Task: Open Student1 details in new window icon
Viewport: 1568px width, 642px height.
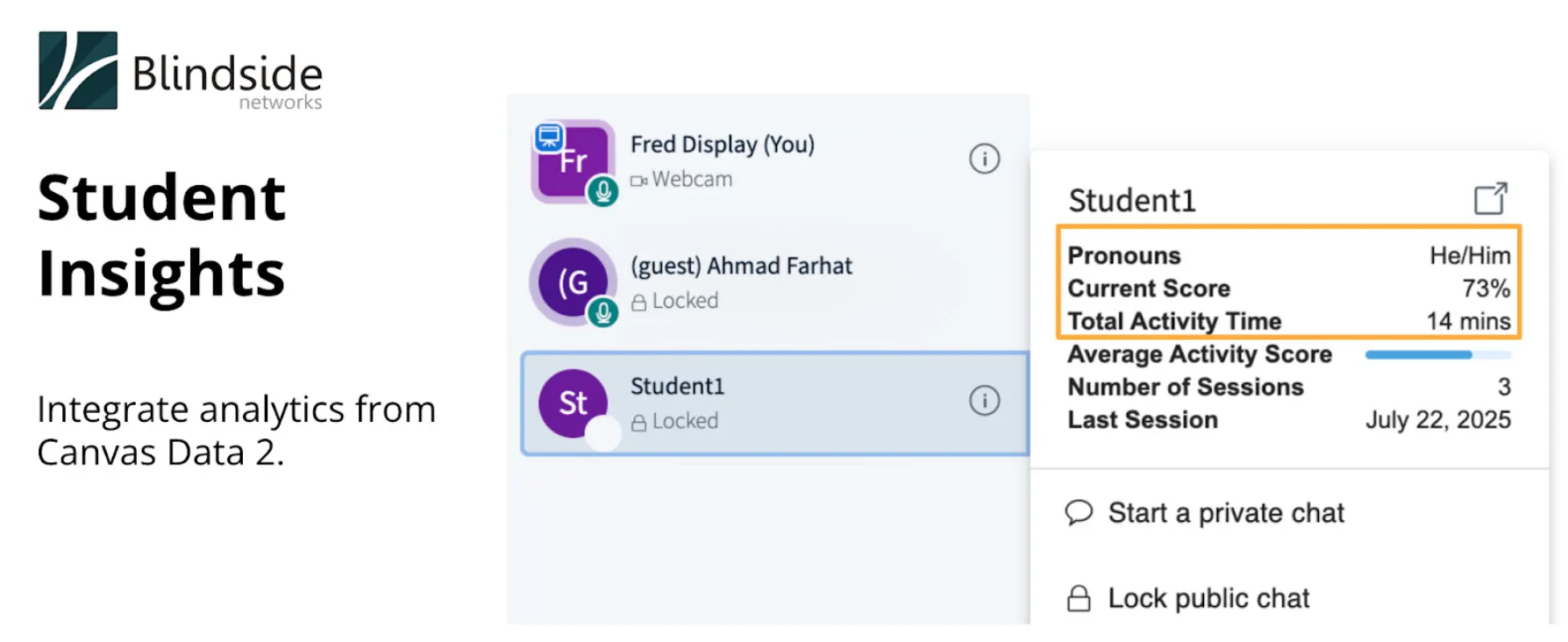Action: (1490, 199)
